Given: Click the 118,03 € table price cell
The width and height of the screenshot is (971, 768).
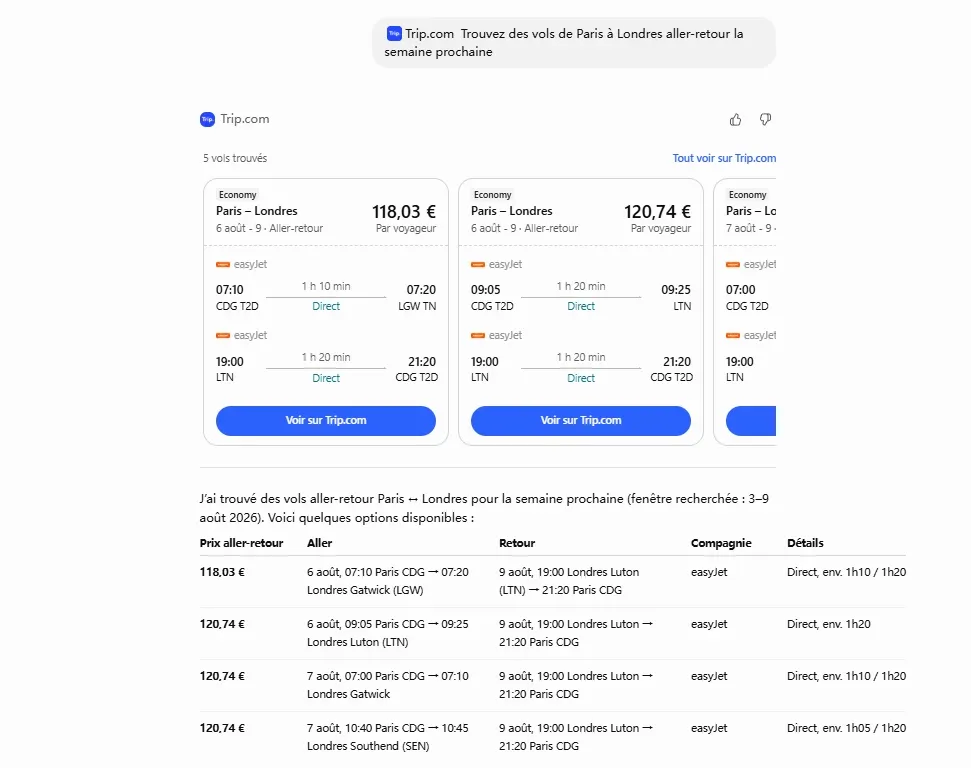Looking at the screenshot, I should (222, 572).
